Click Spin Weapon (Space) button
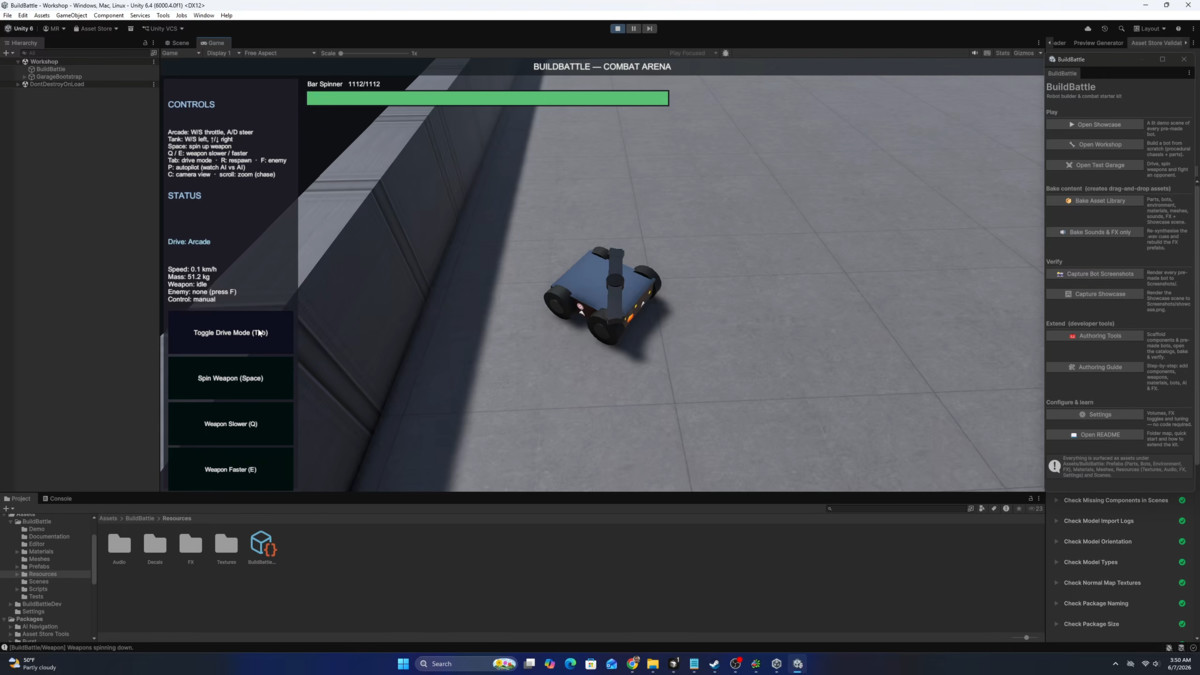The width and height of the screenshot is (1200, 675). (230, 378)
